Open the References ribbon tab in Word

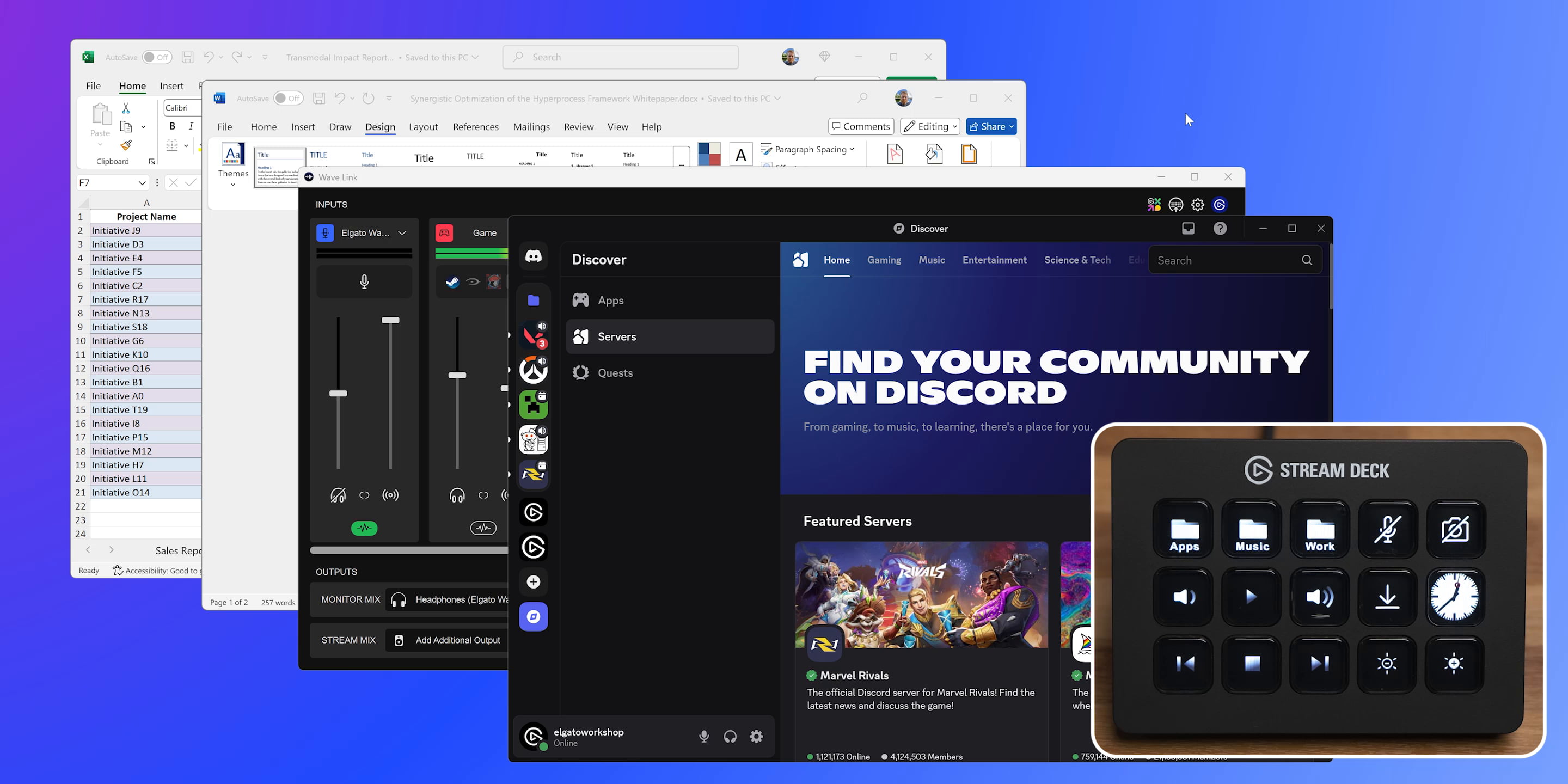pos(476,127)
